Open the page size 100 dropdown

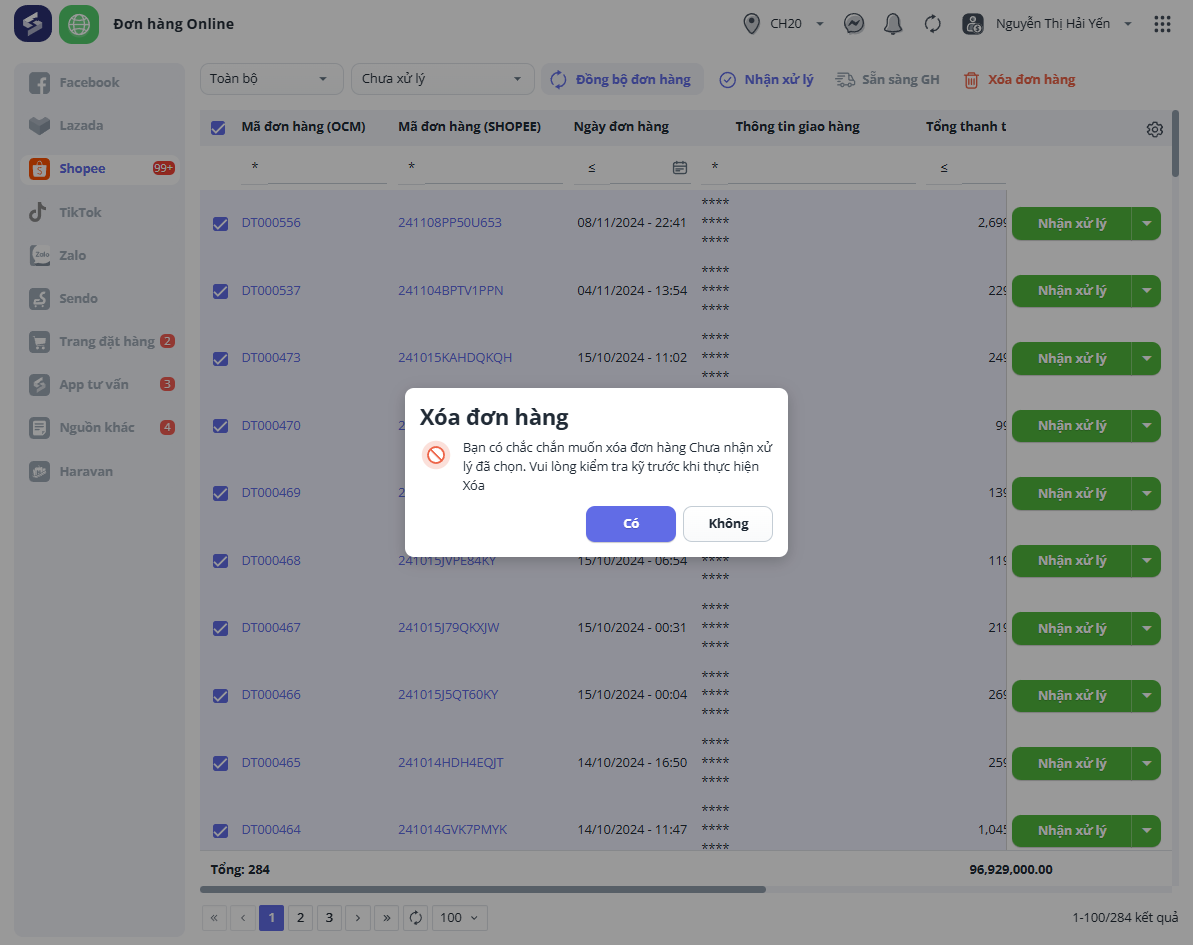tap(459, 918)
